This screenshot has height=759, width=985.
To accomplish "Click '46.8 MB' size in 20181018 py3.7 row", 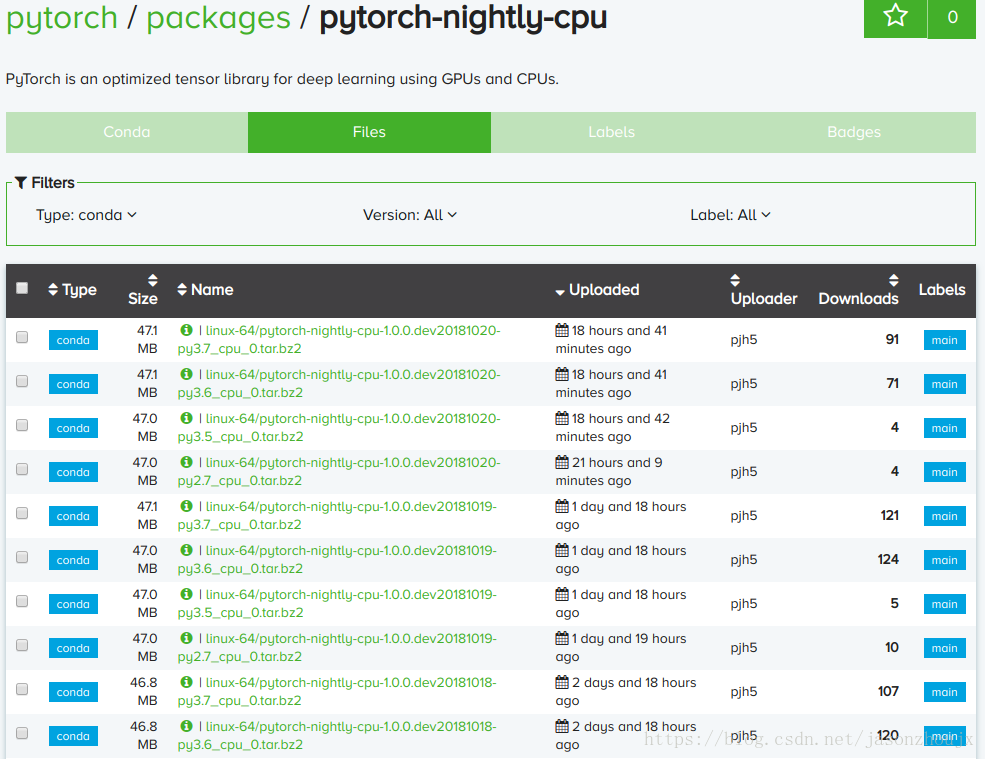I will point(144,691).
